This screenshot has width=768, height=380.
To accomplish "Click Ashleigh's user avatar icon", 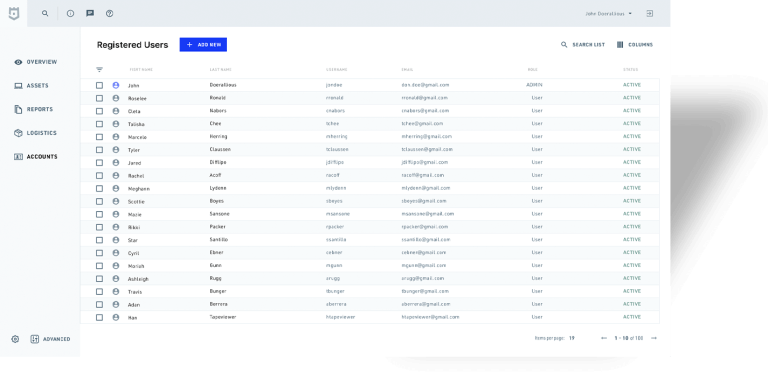I will click(116, 279).
